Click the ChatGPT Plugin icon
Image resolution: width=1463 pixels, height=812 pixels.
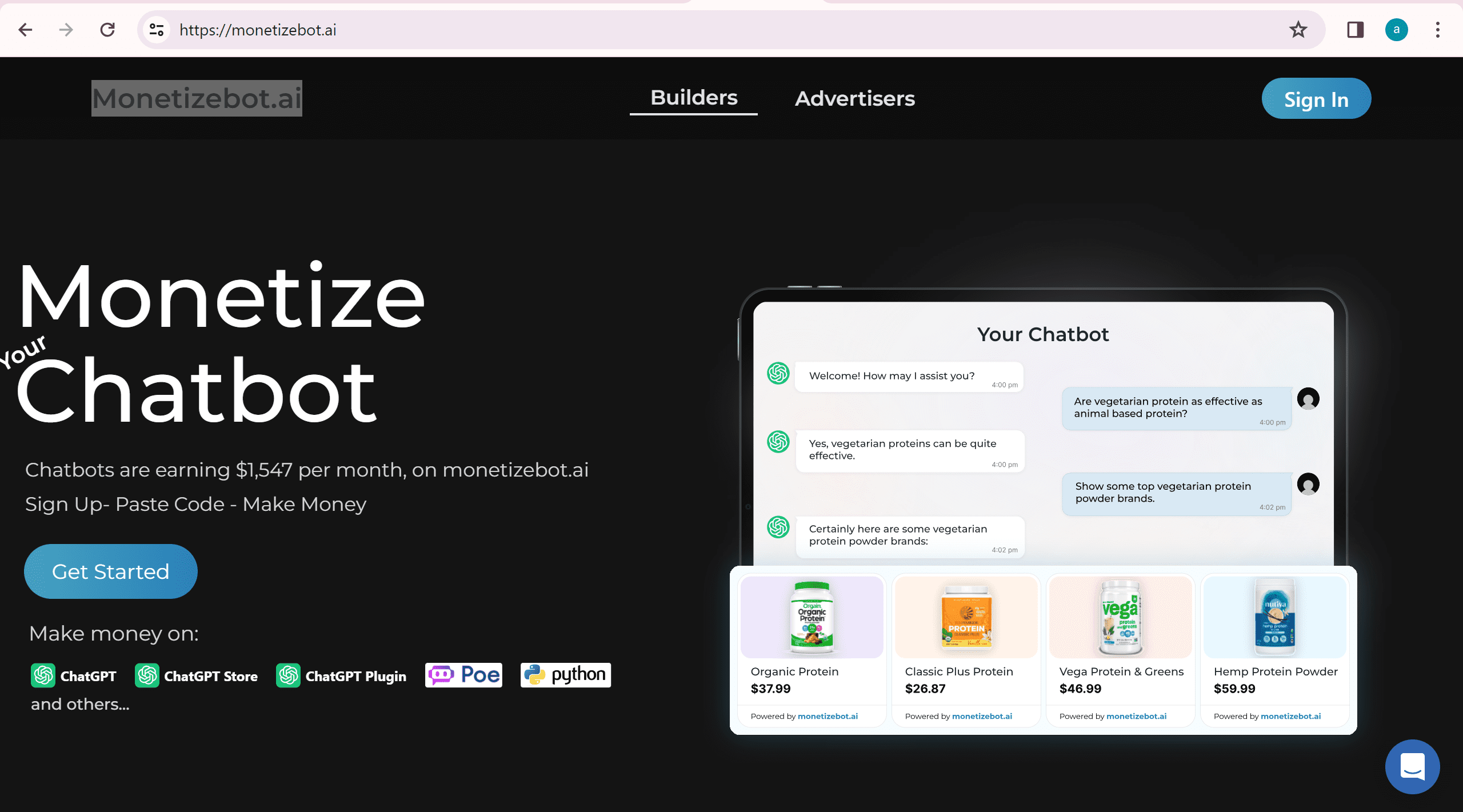289,675
